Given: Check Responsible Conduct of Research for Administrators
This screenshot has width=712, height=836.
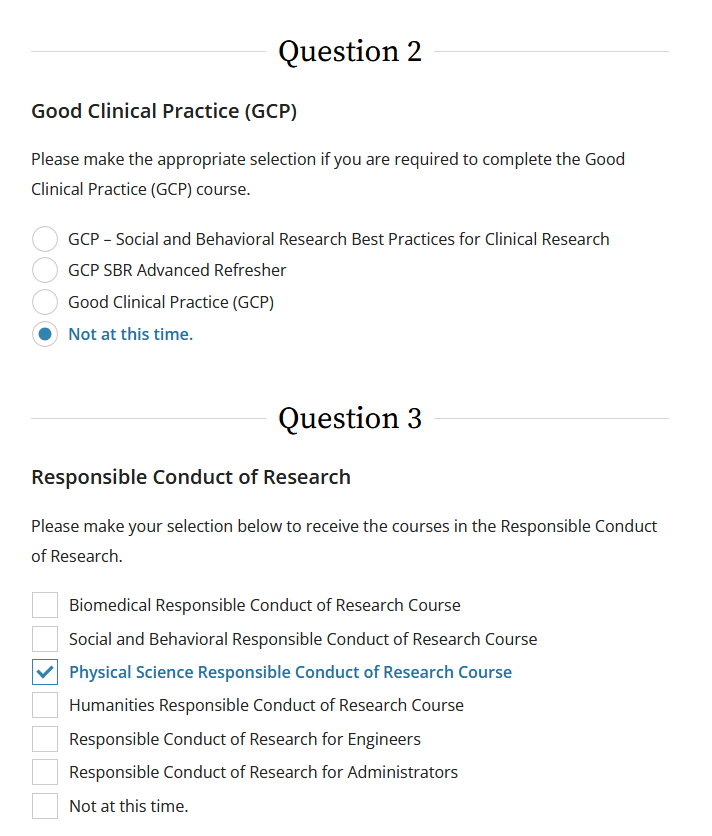Looking at the screenshot, I should 44,772.
